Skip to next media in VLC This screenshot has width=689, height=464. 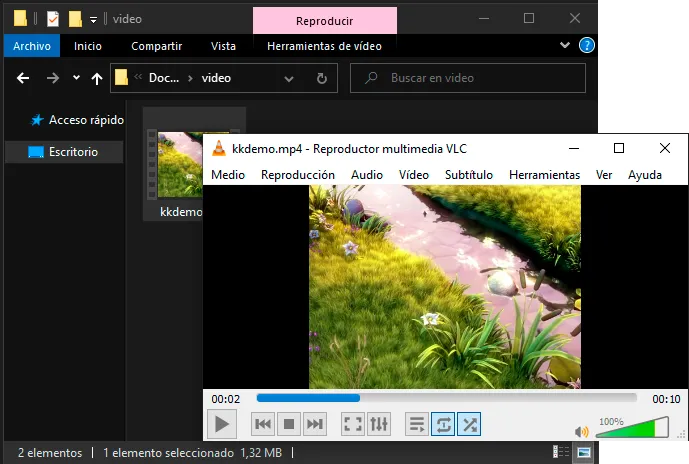315,424
